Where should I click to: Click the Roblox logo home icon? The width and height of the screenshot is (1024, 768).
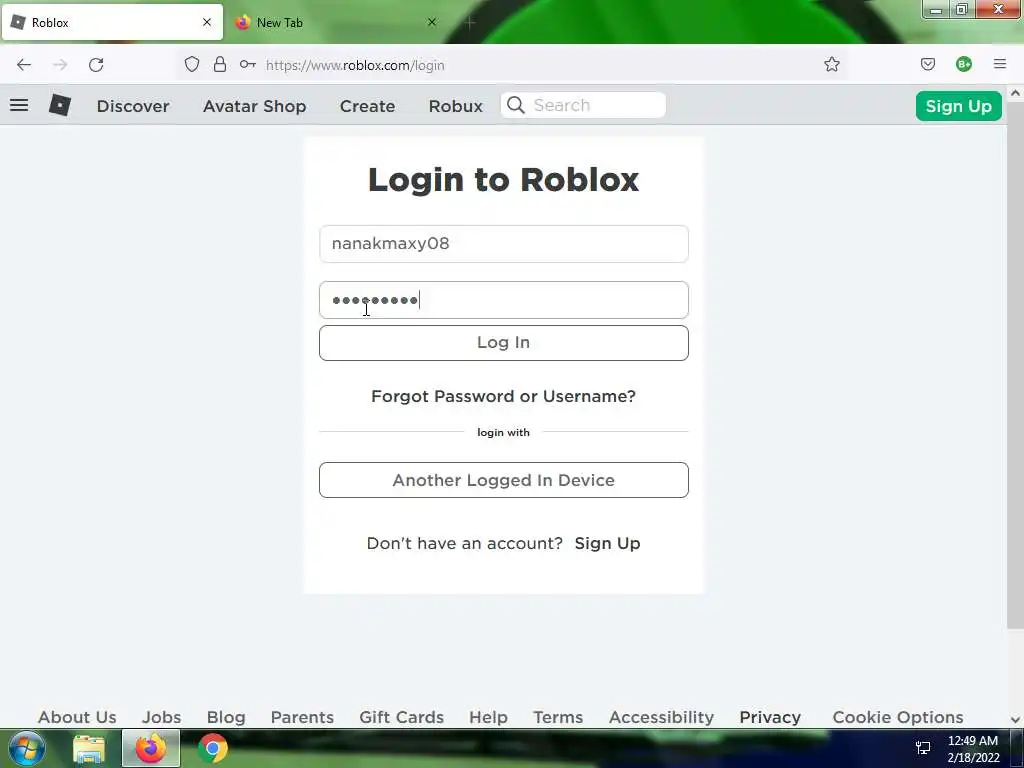coord(59,105)
